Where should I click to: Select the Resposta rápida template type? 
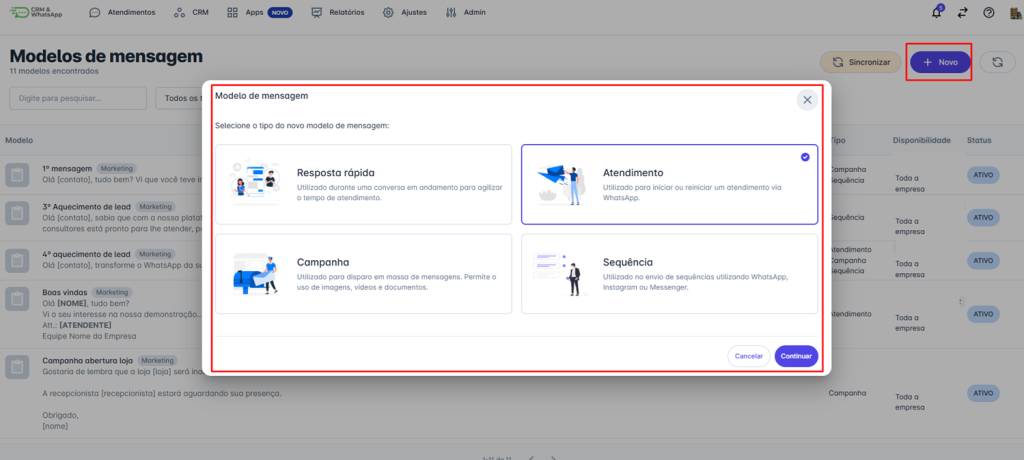[363, 184]
